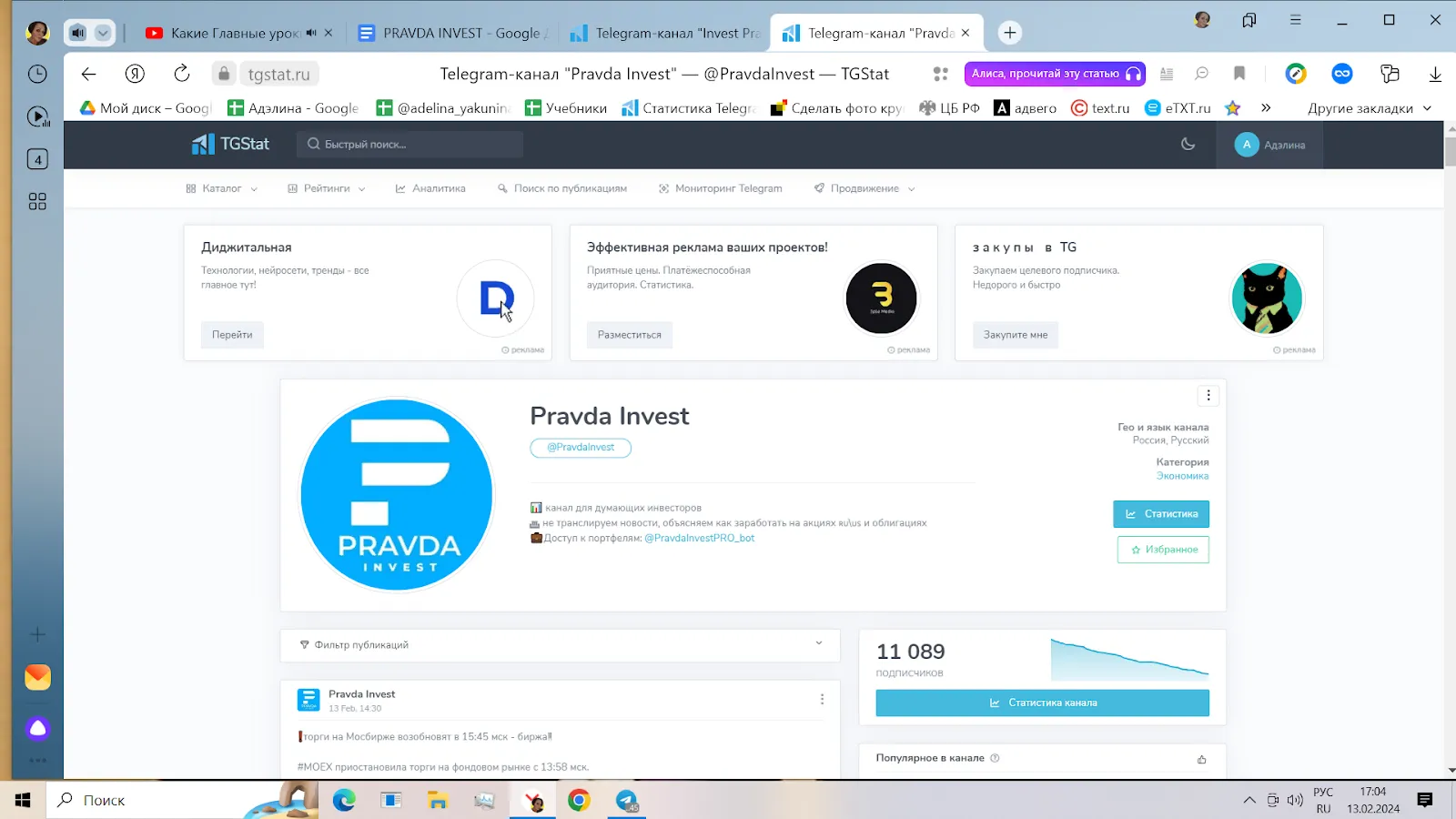Open the Диджитальная channel logo
This screenshot has height=819, width=1456.
click(495, 298)
